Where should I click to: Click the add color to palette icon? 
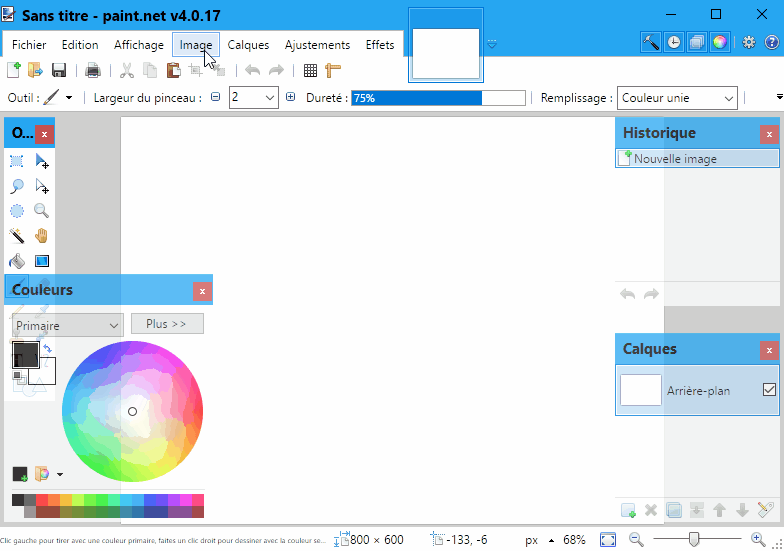[20, 474]
